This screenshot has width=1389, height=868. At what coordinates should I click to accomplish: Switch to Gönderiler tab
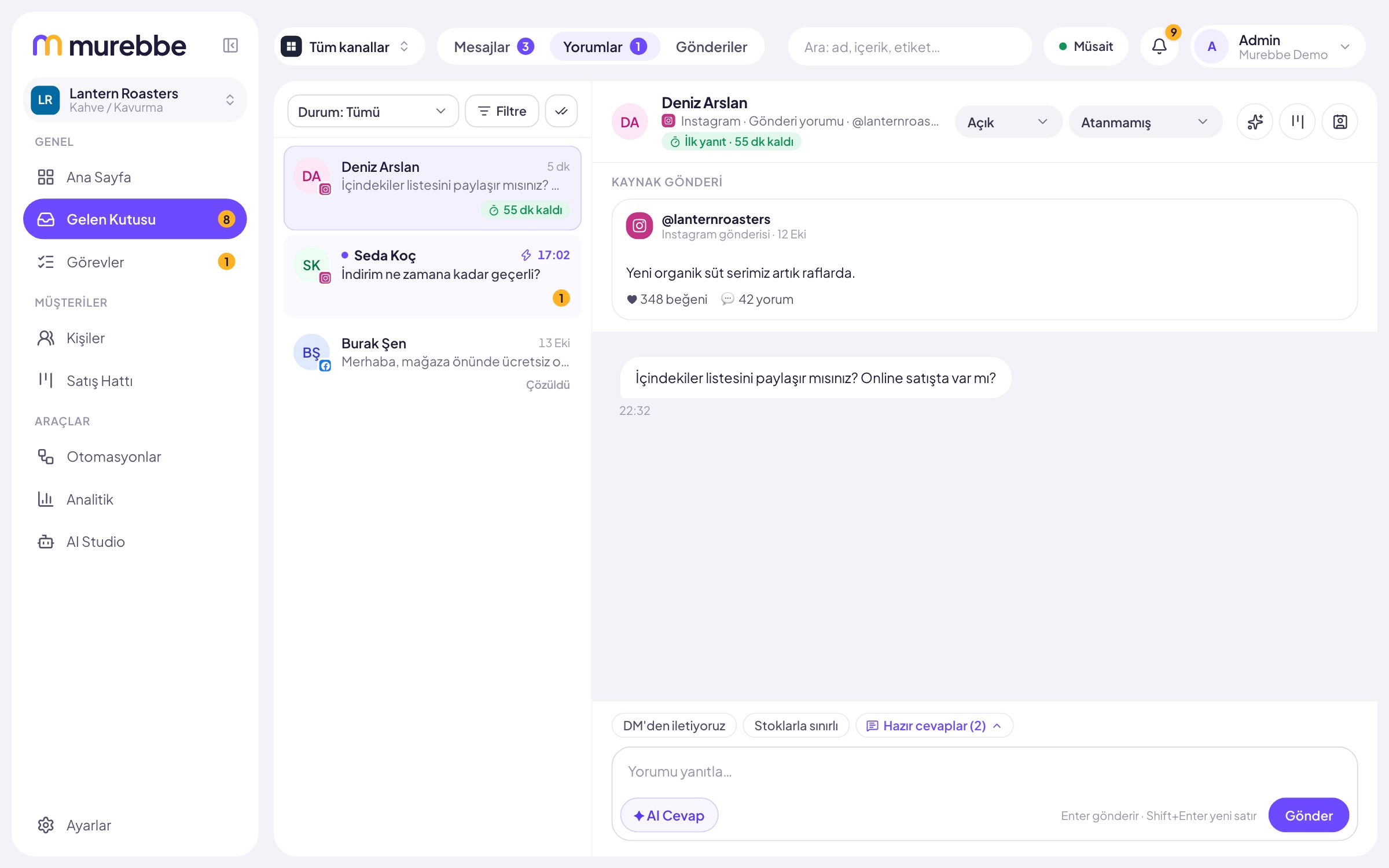pyautogui.click(x=711, y=47)
